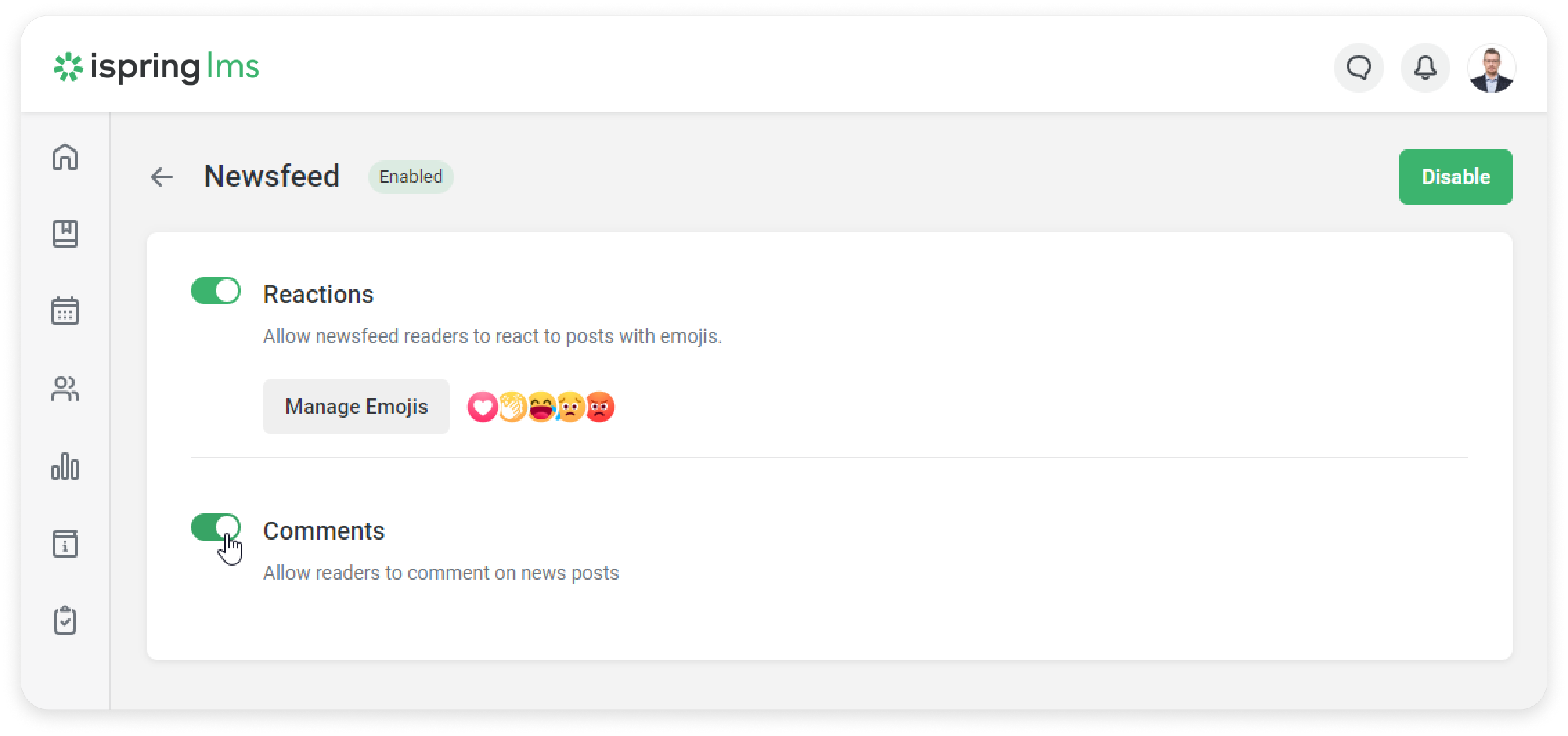Image resolution: width=1568 pixels, height=736 pixels.
Task: Show notifications via the bell icon
Action: (1424, 67)
